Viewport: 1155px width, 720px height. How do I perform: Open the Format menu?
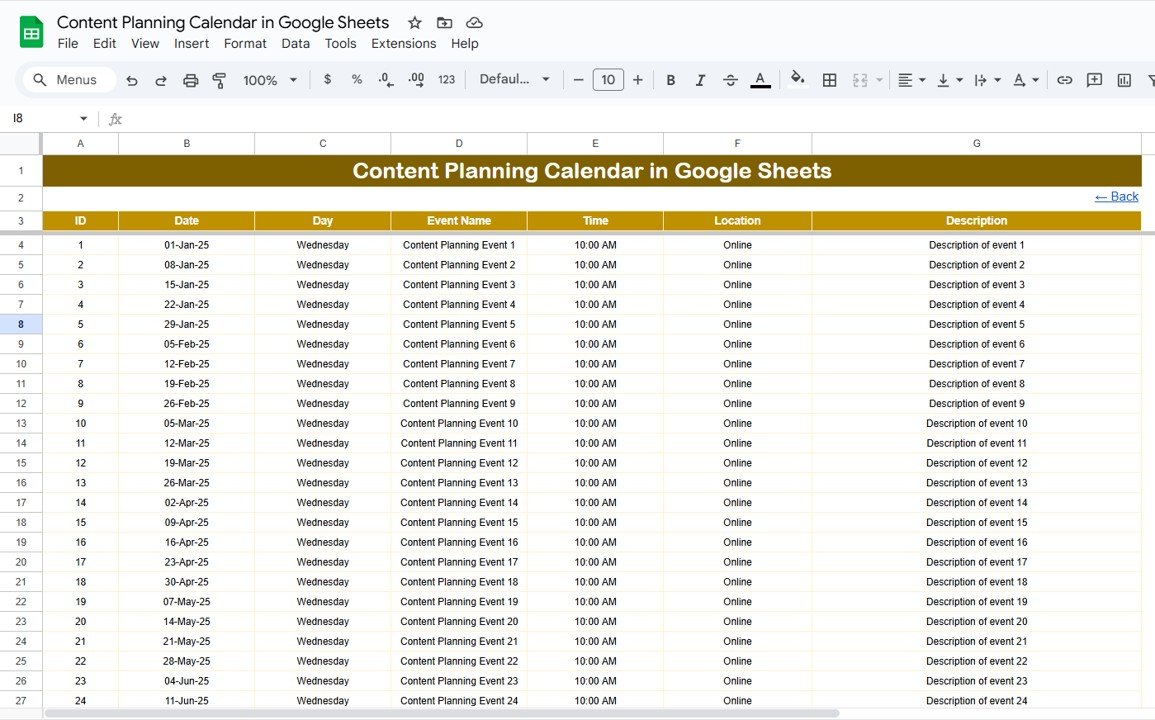tap(245, 44)
